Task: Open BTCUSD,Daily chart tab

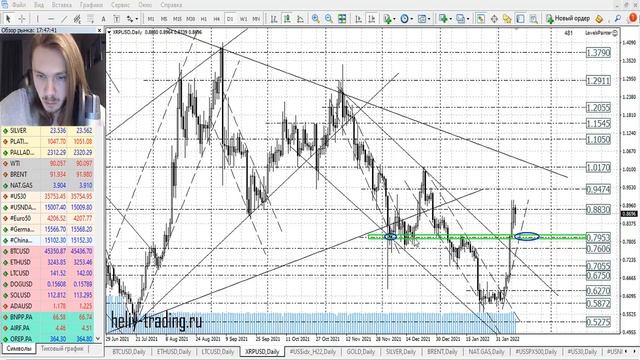Action: [129, 351]
